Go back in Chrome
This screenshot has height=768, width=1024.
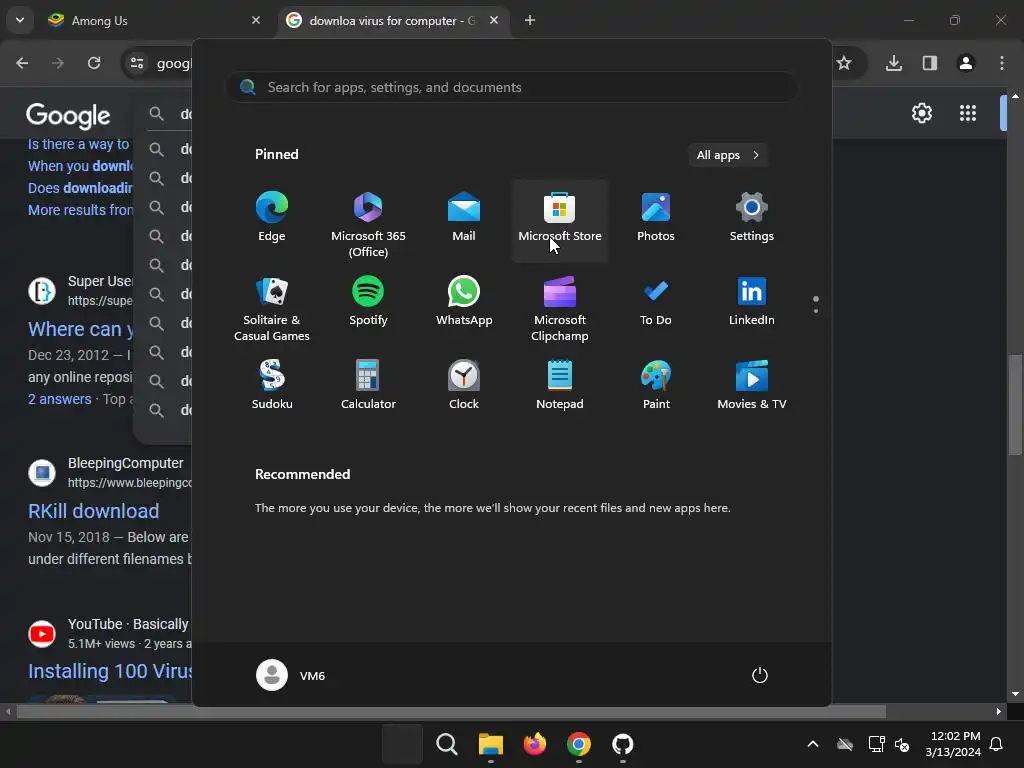(x=22, y=63)
